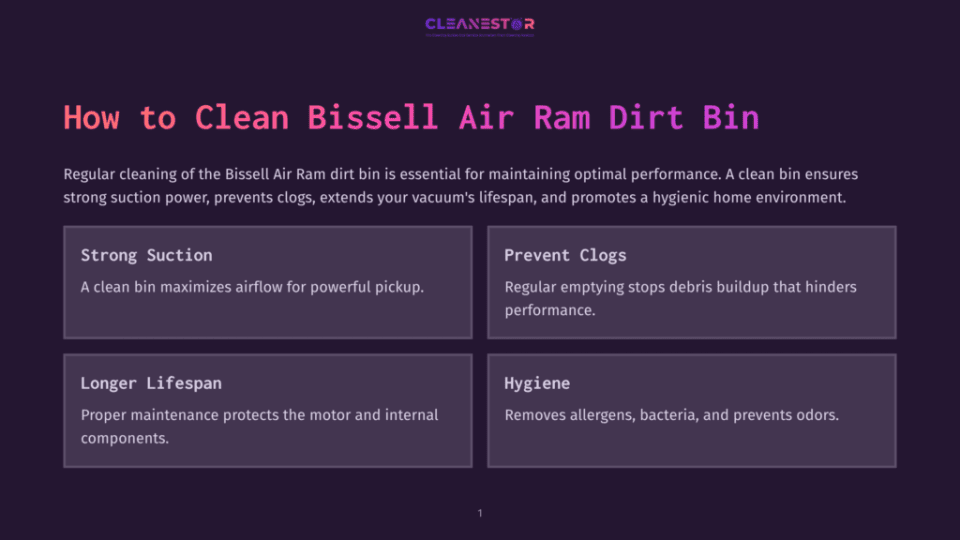Click the word Bissell in the title
960x540 pixels.
click(x=372, y=117)
